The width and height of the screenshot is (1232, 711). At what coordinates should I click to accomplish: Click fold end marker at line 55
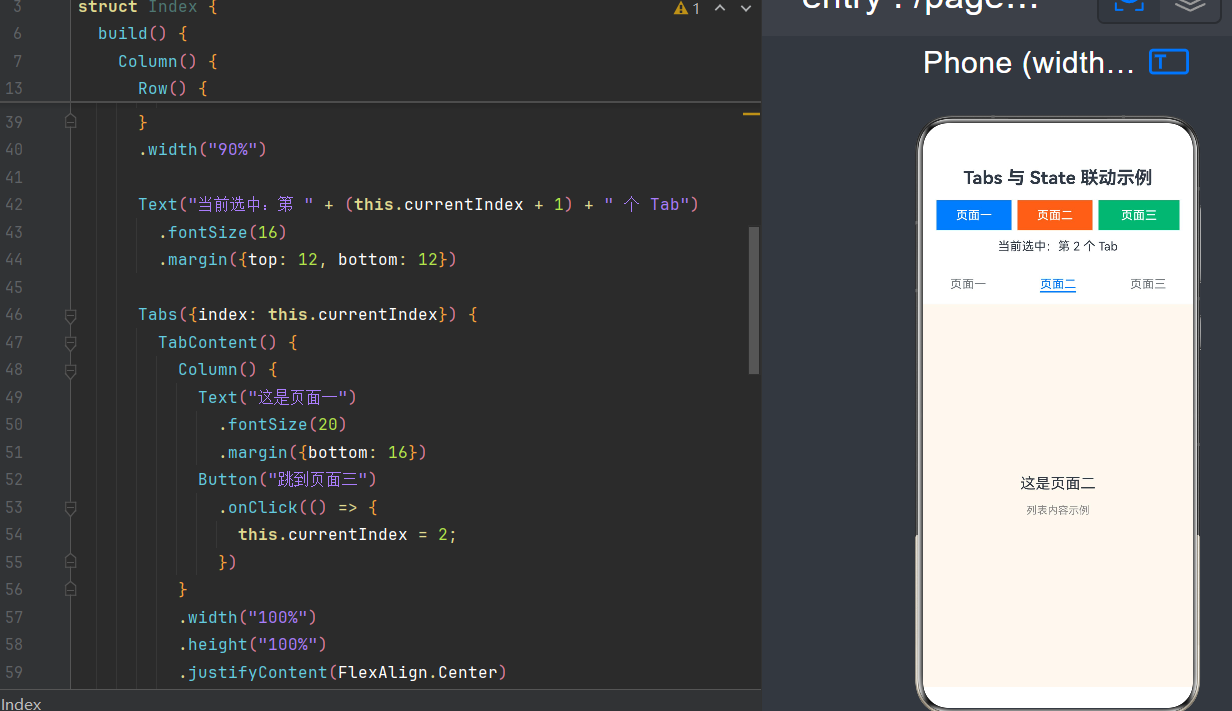pos(70,562)
